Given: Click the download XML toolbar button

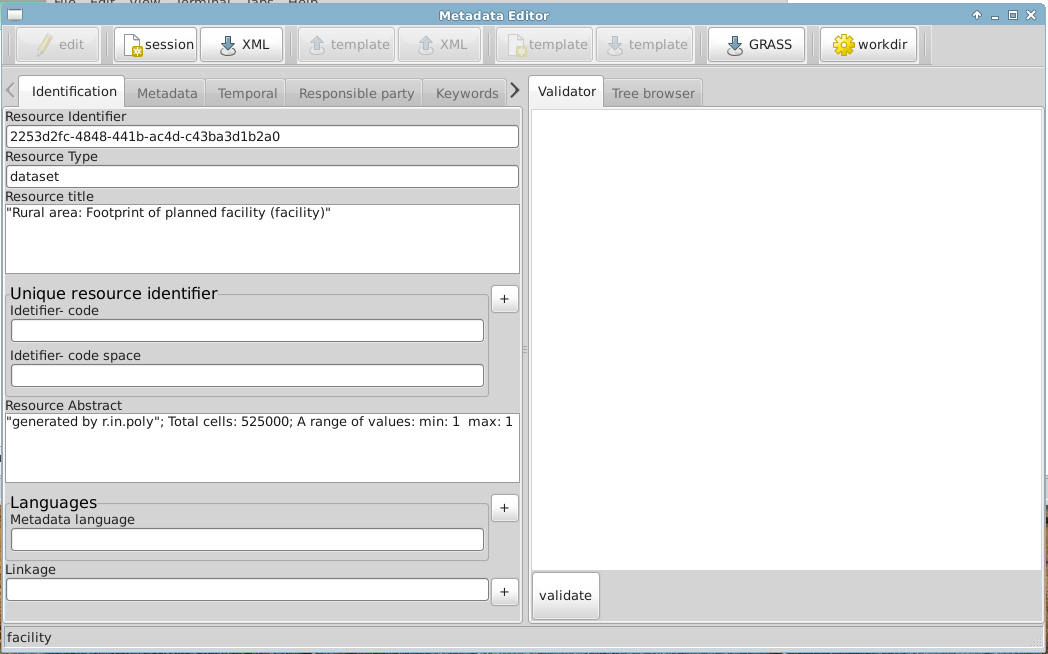Looking at the screenshot, I should point(241,45).
